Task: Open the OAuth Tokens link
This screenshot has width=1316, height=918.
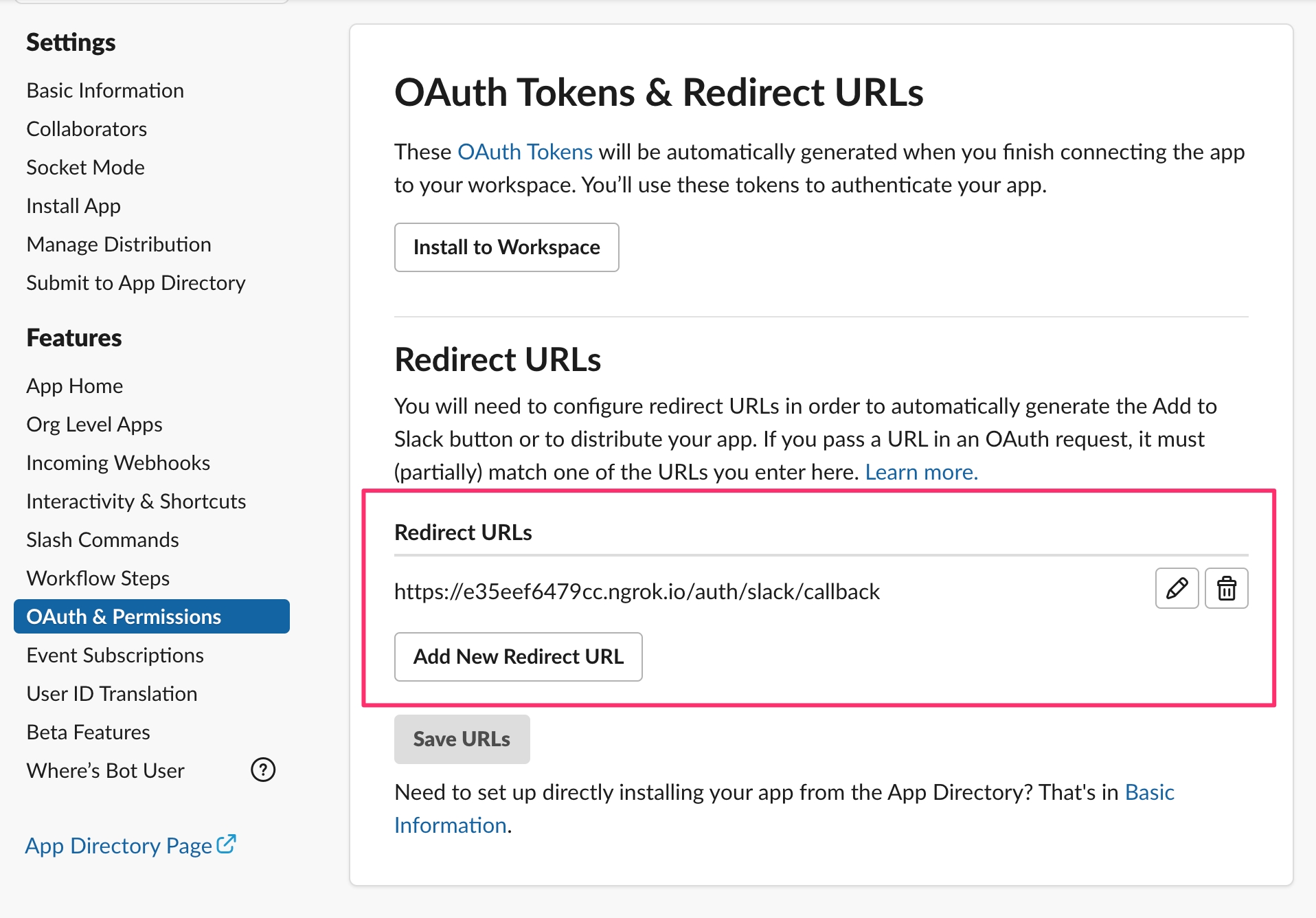Action: click(525, 152)
